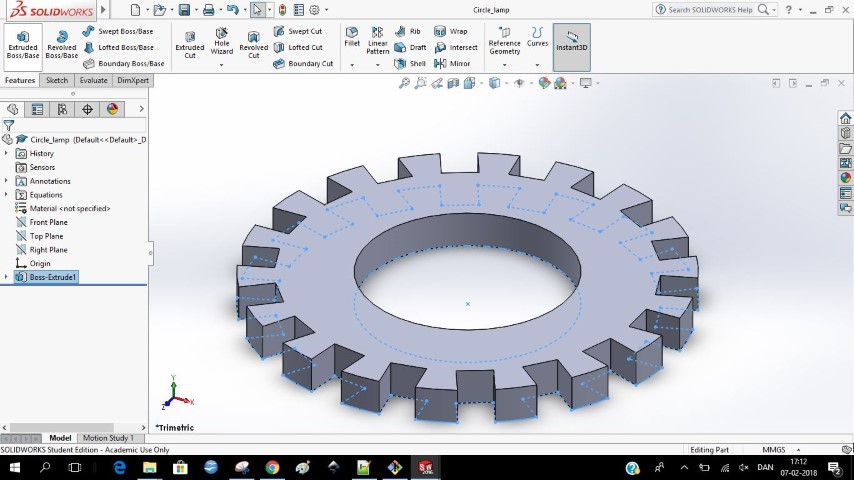Switch to the Features tab
The height and width of the screenshot is (480, 854).
pos(20,80)
